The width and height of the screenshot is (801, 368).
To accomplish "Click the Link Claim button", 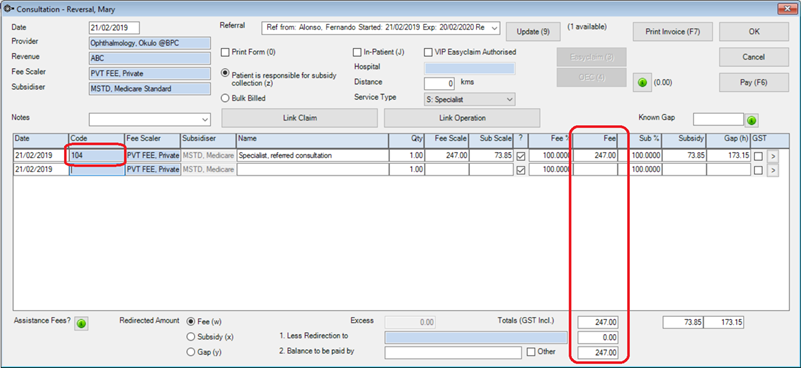I will coord(299,118).
